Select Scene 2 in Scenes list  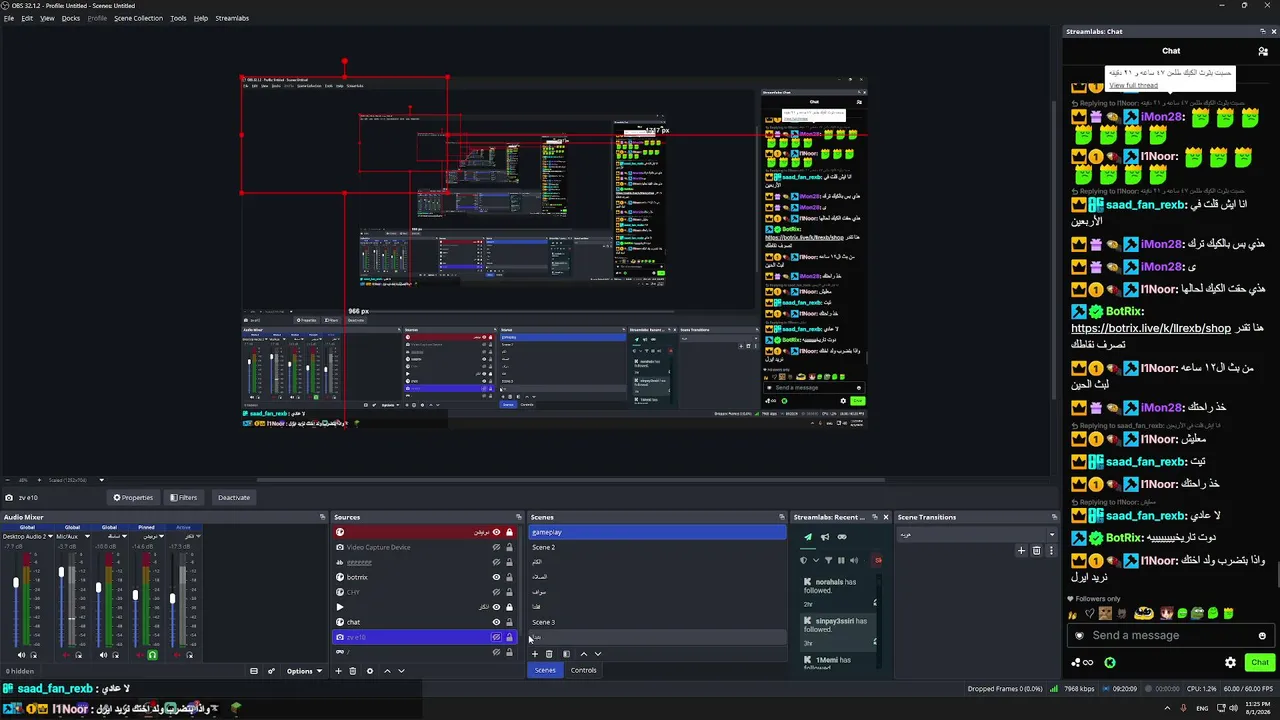(657, 547)
